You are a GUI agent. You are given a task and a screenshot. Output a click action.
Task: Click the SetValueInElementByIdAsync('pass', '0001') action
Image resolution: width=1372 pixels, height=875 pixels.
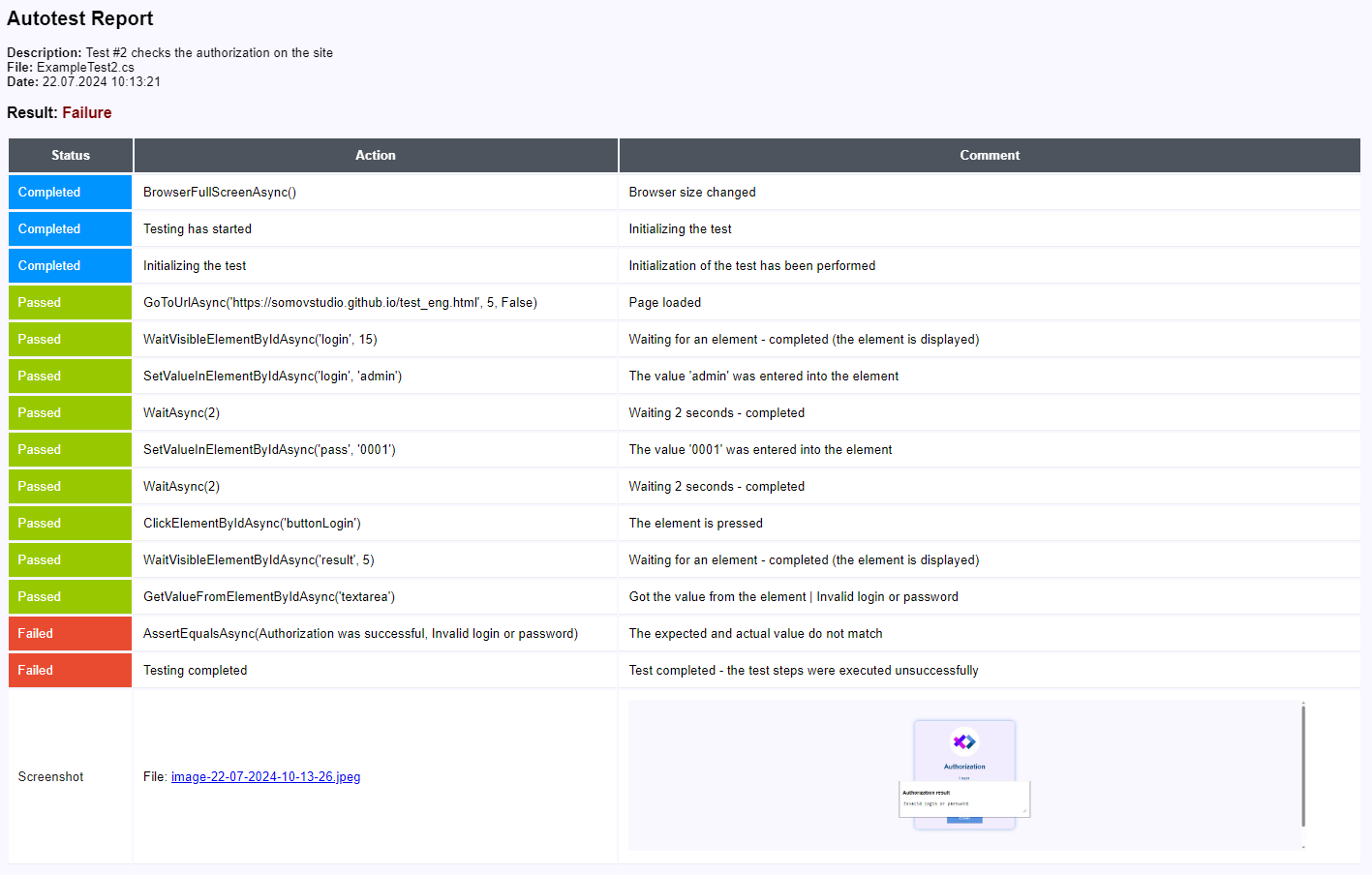[x=269, y=450]
